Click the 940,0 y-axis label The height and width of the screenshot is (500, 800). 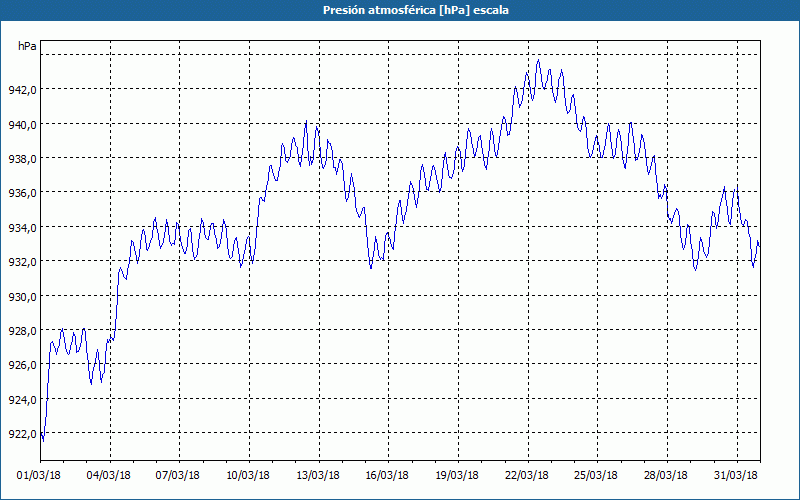coord(22,124)
